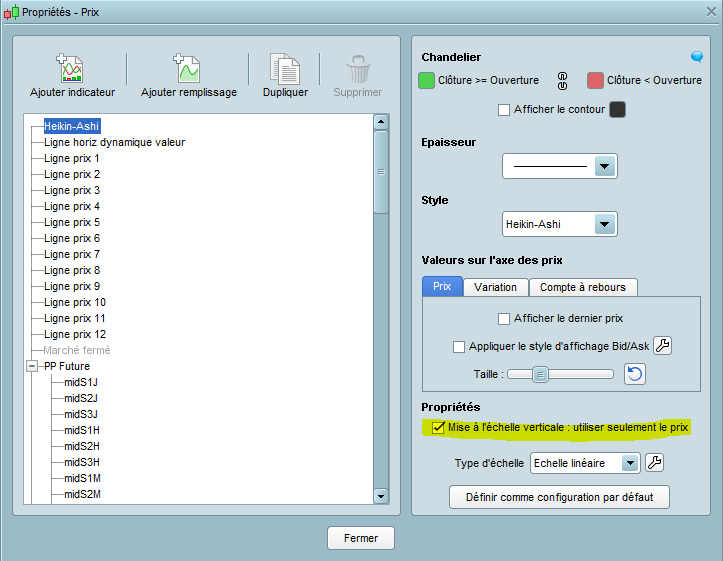Click the Taille slider handle

540,374
